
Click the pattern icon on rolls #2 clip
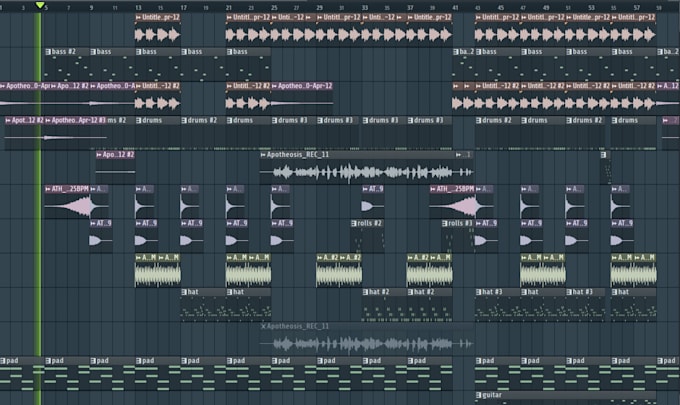(354, 224)
